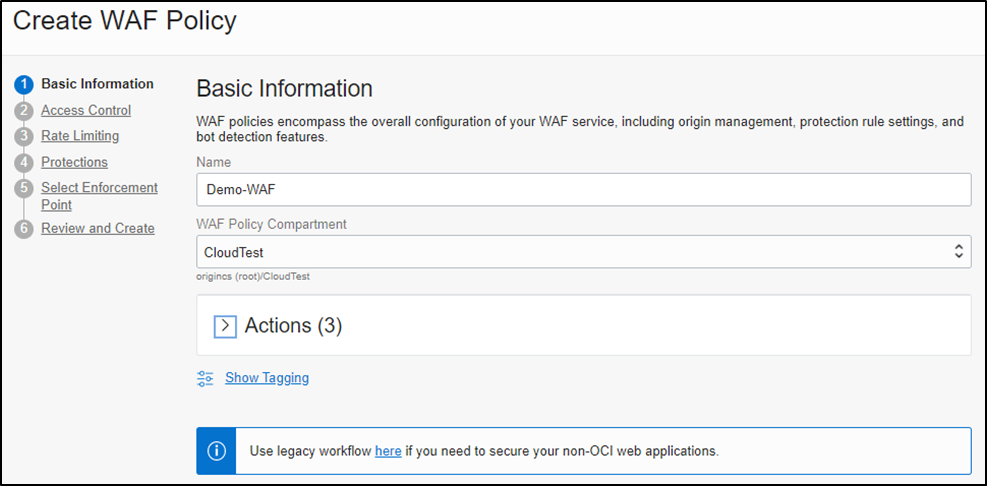The width and height of the screenshot is (987, 486).
Task: Open the Protections step
Action: coord(74,162)
